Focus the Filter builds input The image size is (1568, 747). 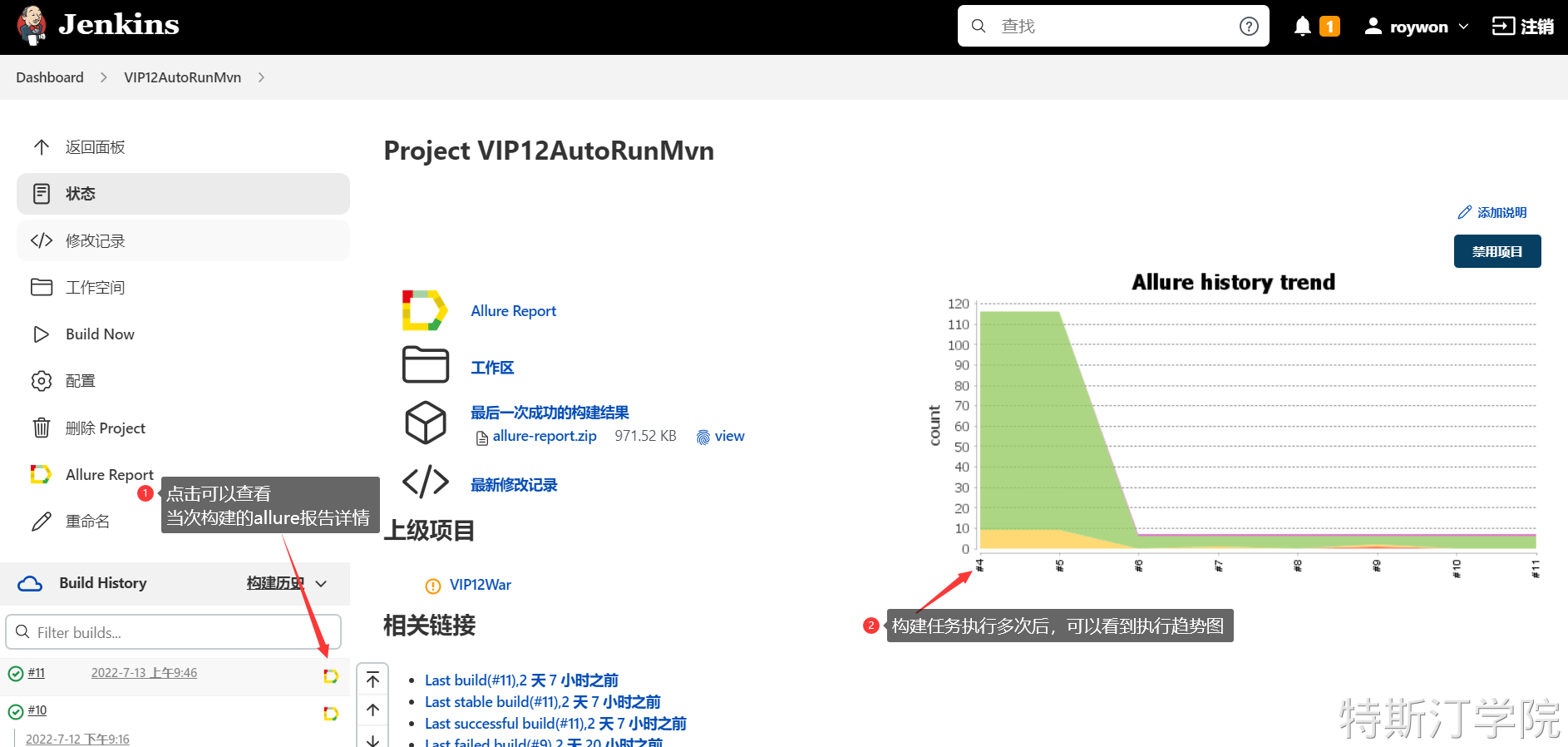pyautogui.click(x=173, y=632)
